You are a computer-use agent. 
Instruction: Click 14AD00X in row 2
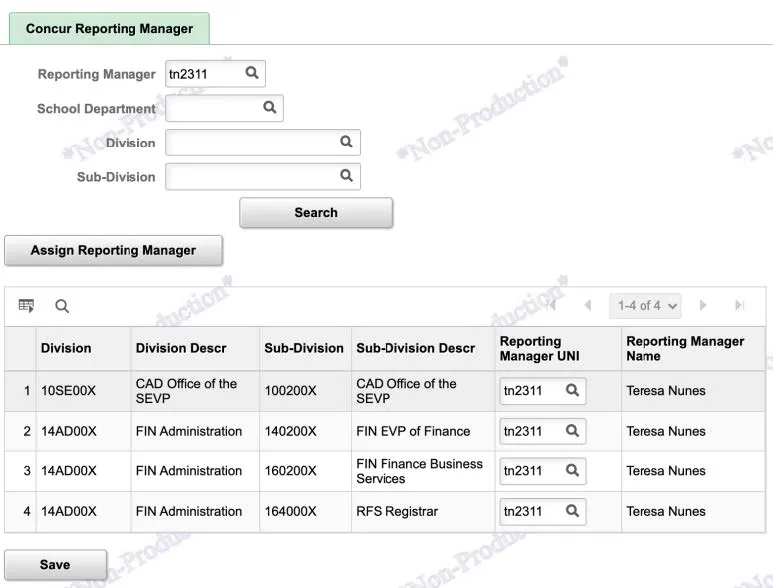pos(69,431)
